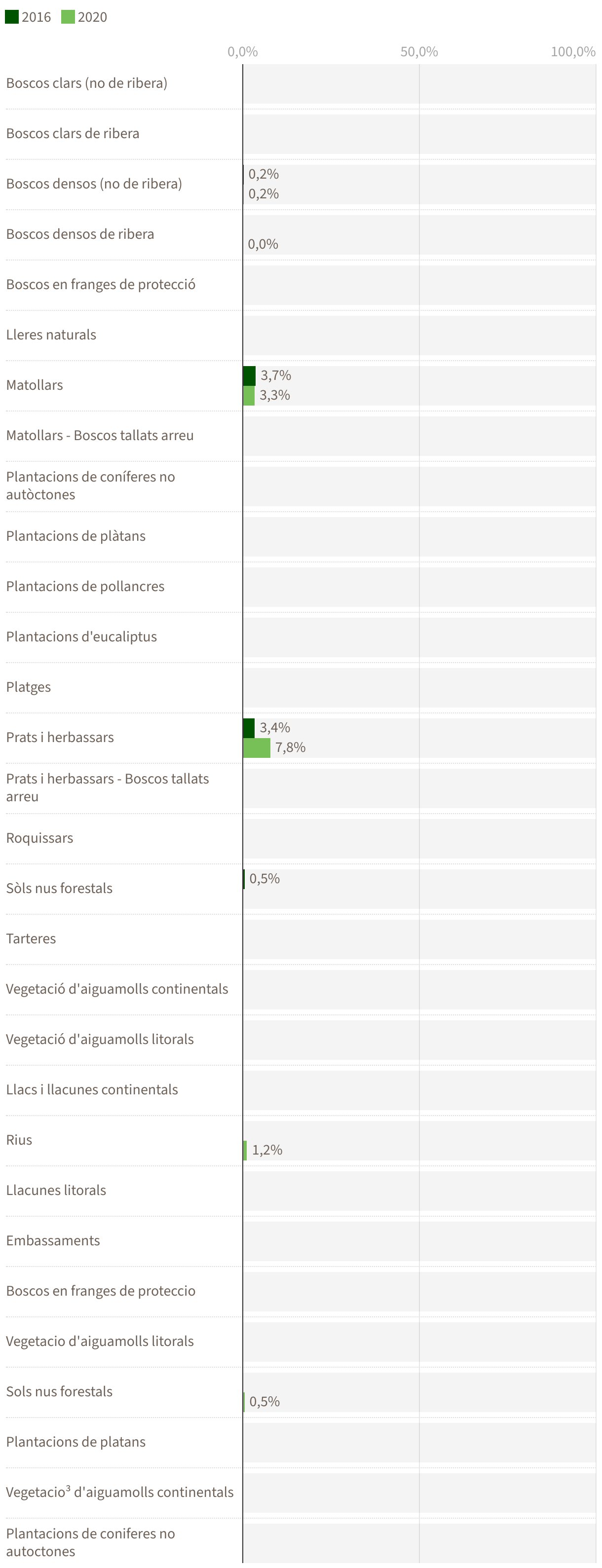
Task: Click the light green 2020 legend swatch
Action: coord(68,17)
